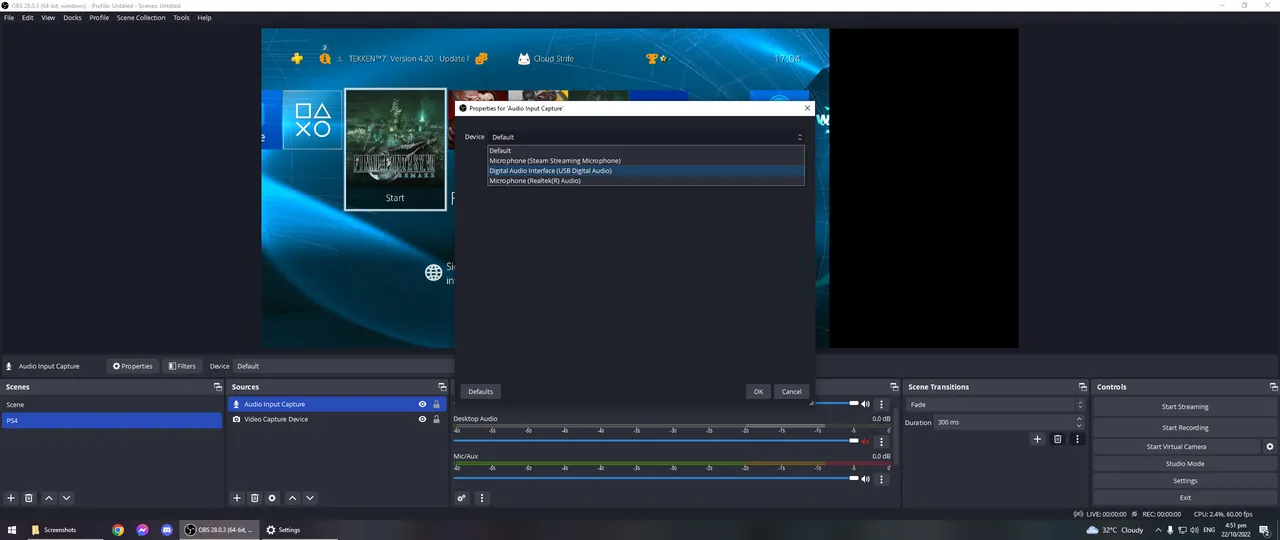Open transition properties three-dot menu
The image size is (1280, 540).
pyautogui.click(x=1077, y=439)
